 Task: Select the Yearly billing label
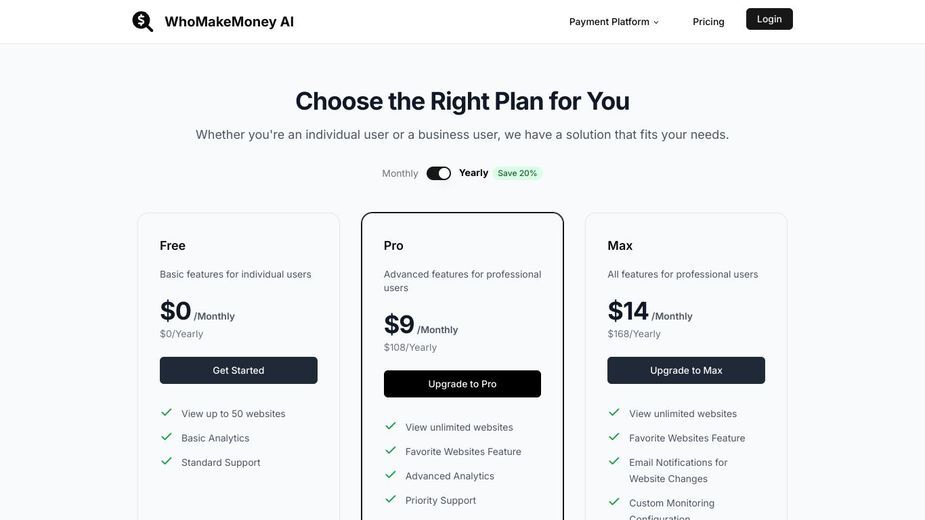474,173
